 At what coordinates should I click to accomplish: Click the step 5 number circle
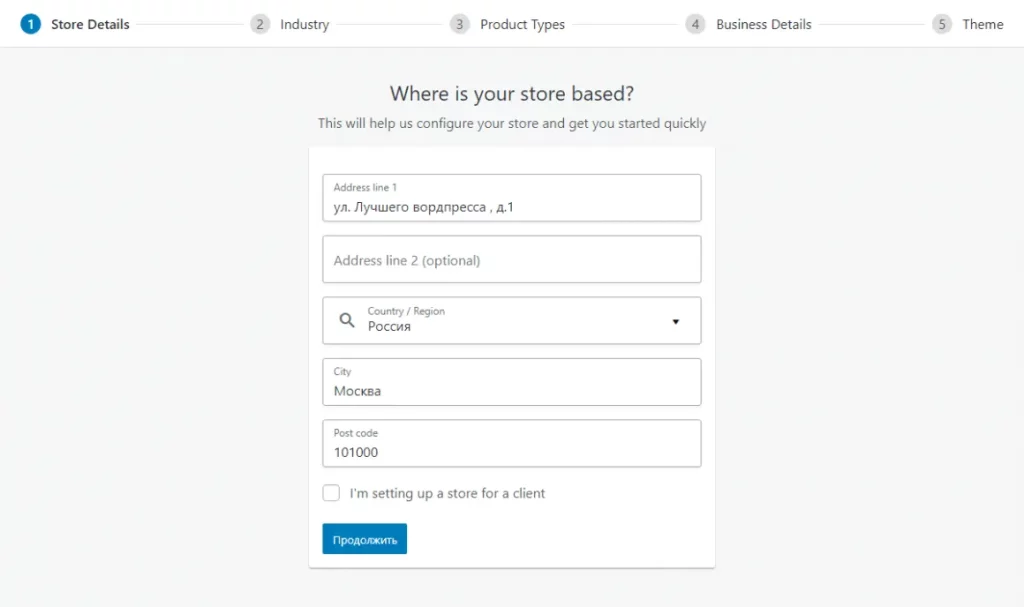pyautogui.click(x=942, y=24)
